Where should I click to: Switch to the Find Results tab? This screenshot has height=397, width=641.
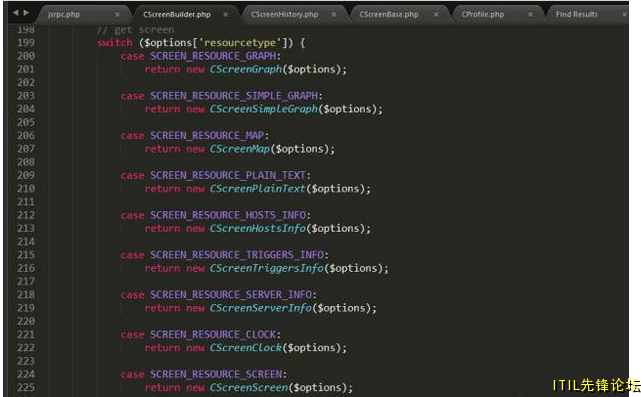click(577, 15)
